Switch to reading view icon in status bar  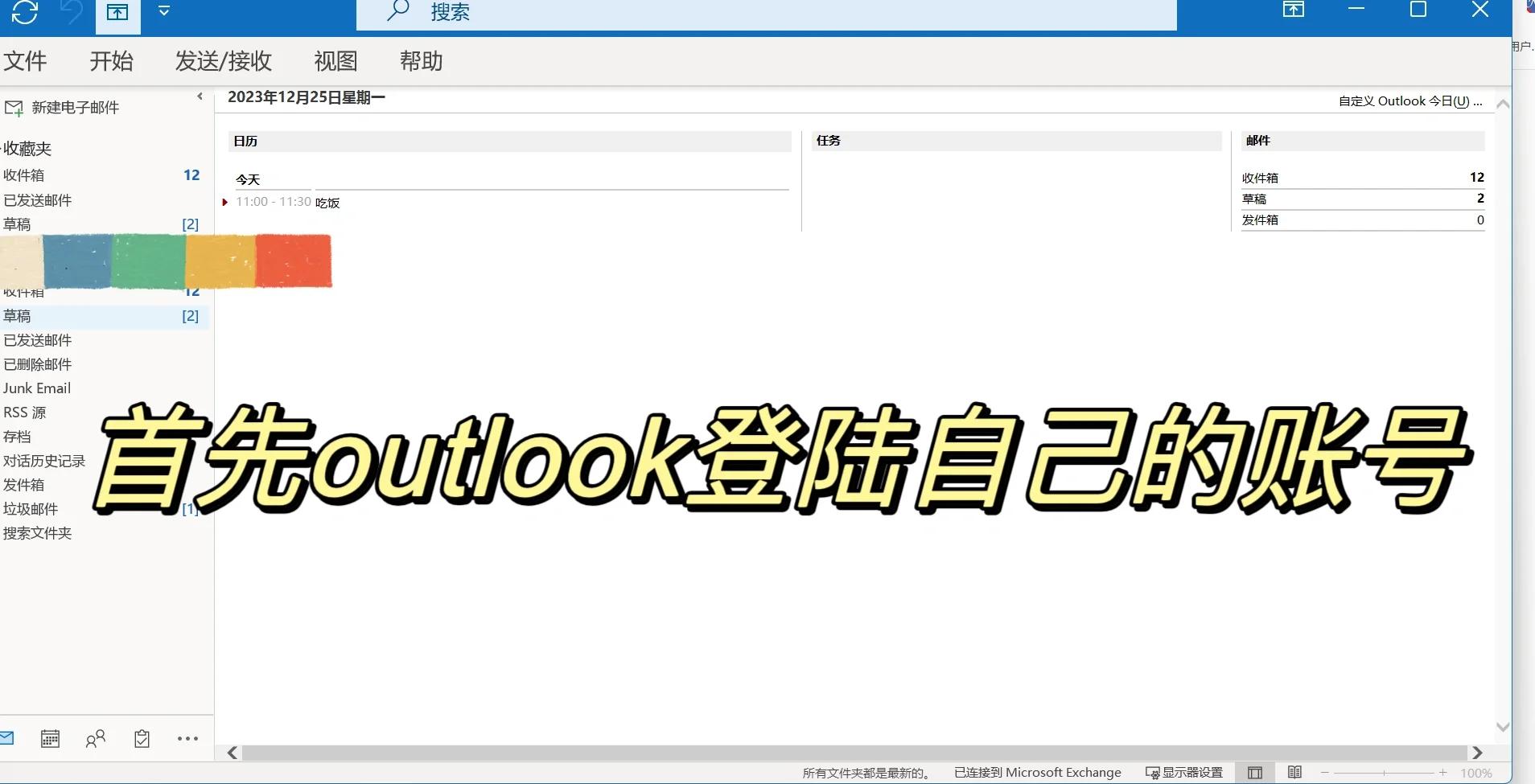point(1294,773)
